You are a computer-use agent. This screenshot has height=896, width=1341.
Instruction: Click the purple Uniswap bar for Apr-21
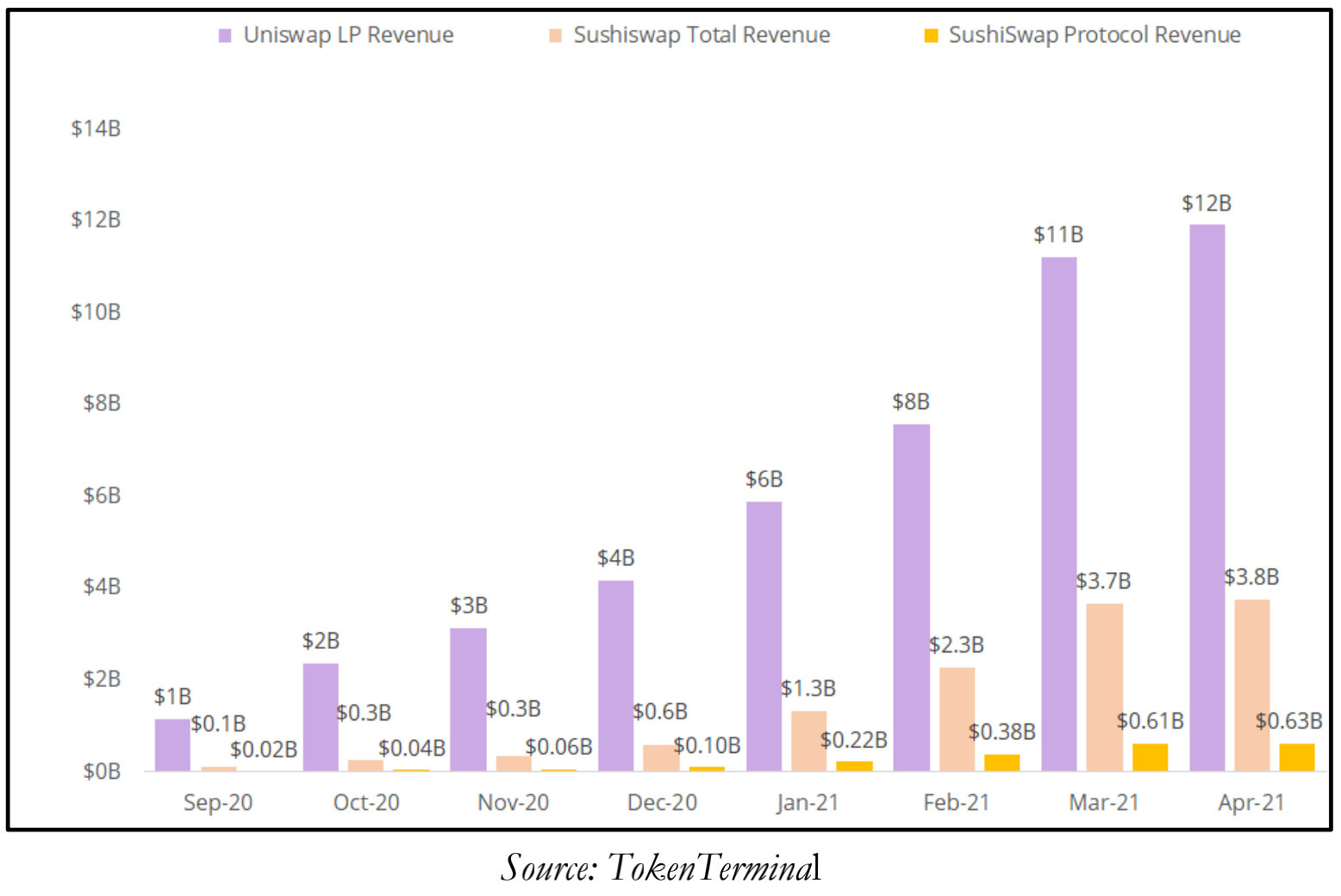(1207, 497)
